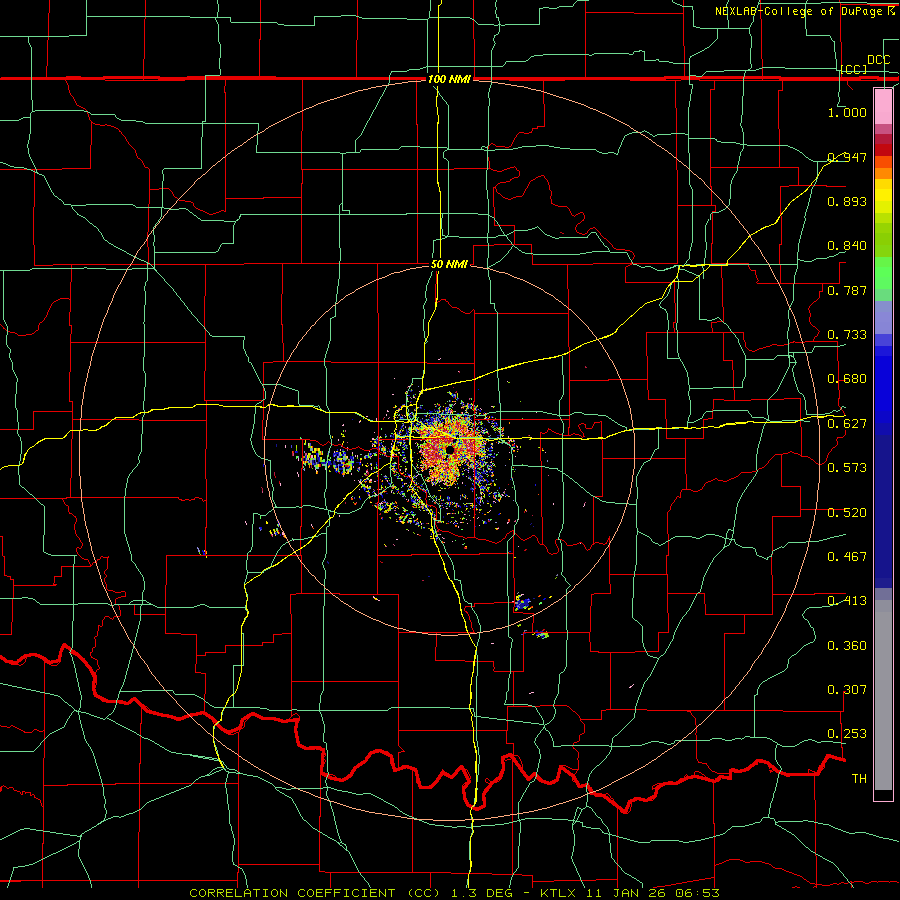The height and width of the screenshot is (900, 900).
Task: Click the 11 JAN 26 06:53 timestamp
Action: [x=653, y=893]
